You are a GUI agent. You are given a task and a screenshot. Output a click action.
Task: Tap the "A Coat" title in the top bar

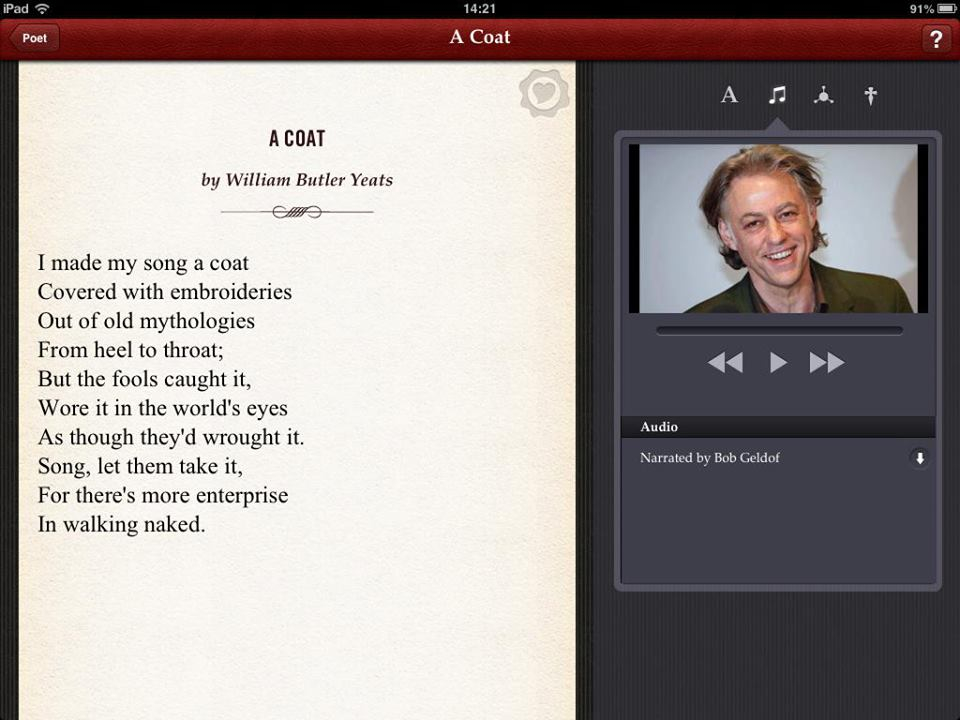tap(480, 37)
